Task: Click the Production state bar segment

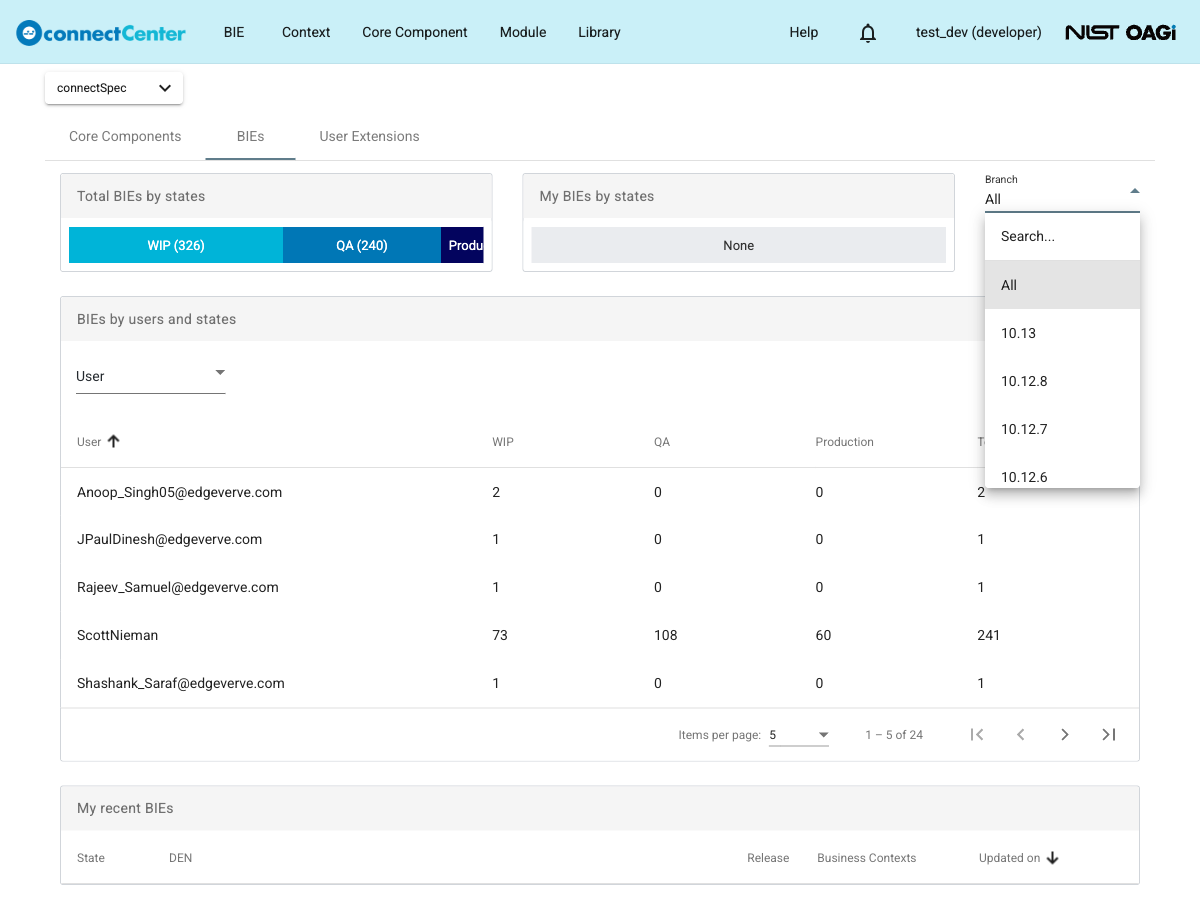Action: [463, 245]
